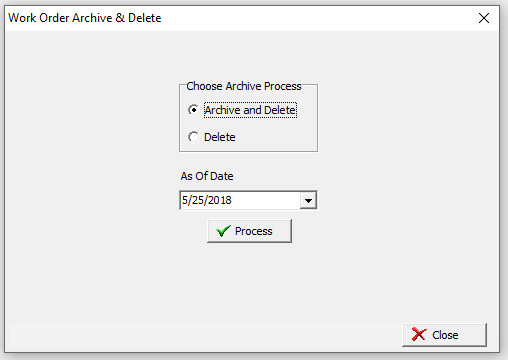
Task: Click the Process button text label
Action: click(x=254, y=231)
